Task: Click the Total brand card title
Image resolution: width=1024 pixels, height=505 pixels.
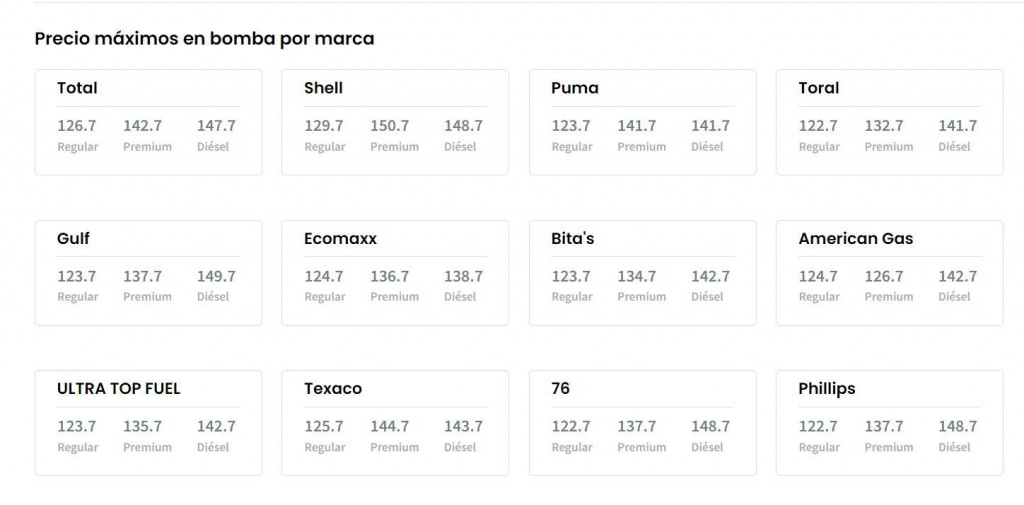Action: pos(77,88)
